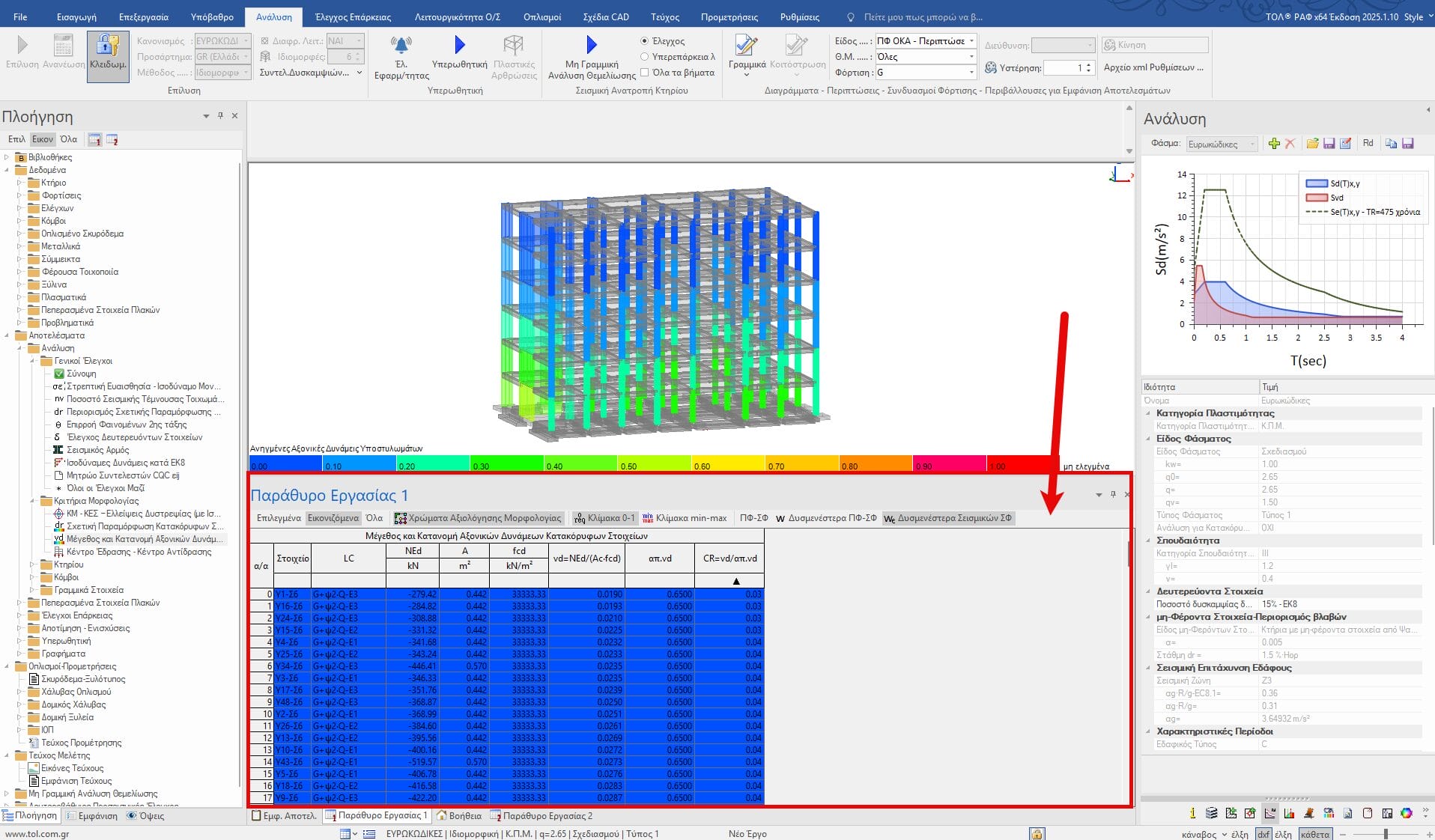Click the zoom slider in status bar
Image resolution: width=1435 pixels, height=840 pixels.
coord(1386,834)
